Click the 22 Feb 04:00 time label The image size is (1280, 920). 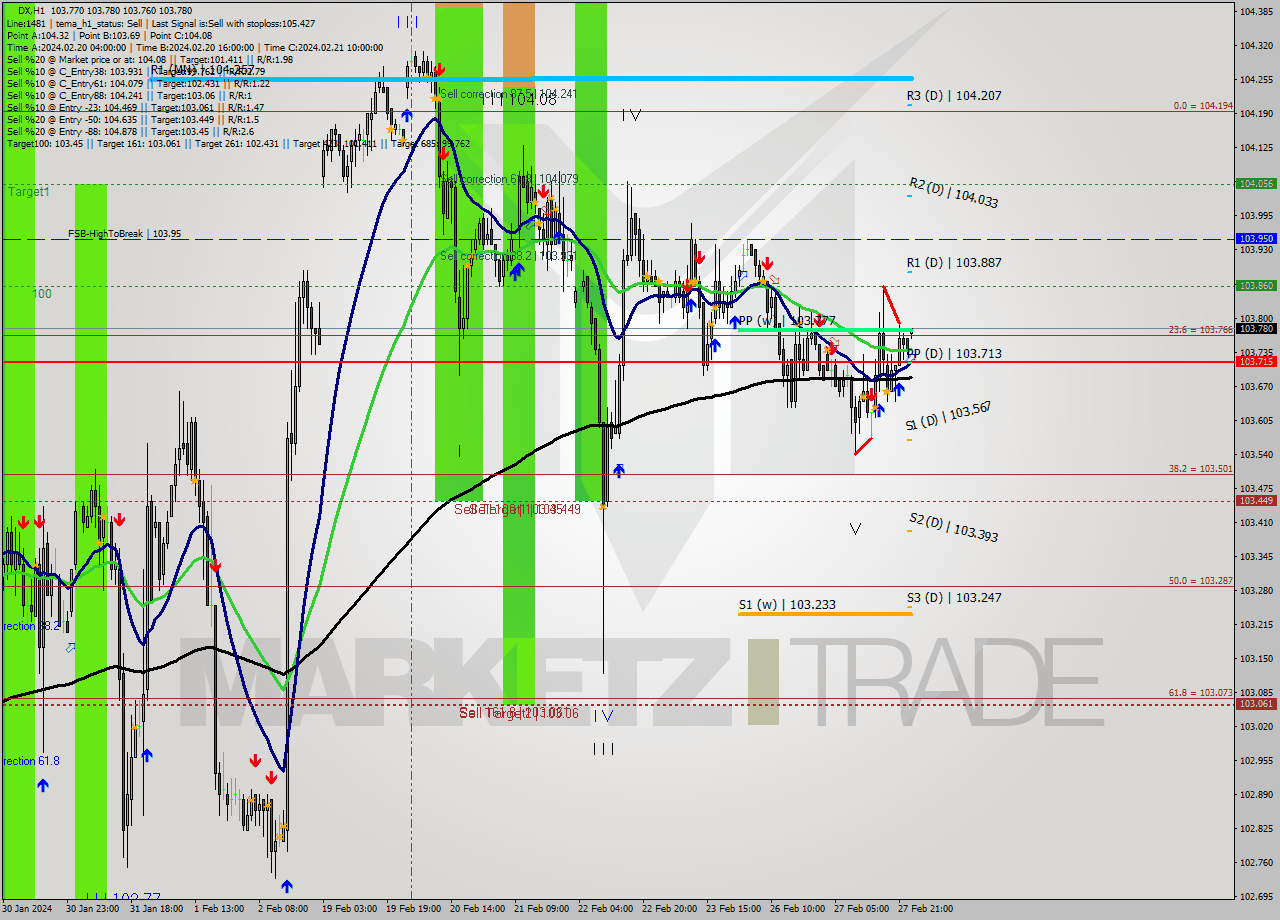pyautogui.click(x=605, y=909)
